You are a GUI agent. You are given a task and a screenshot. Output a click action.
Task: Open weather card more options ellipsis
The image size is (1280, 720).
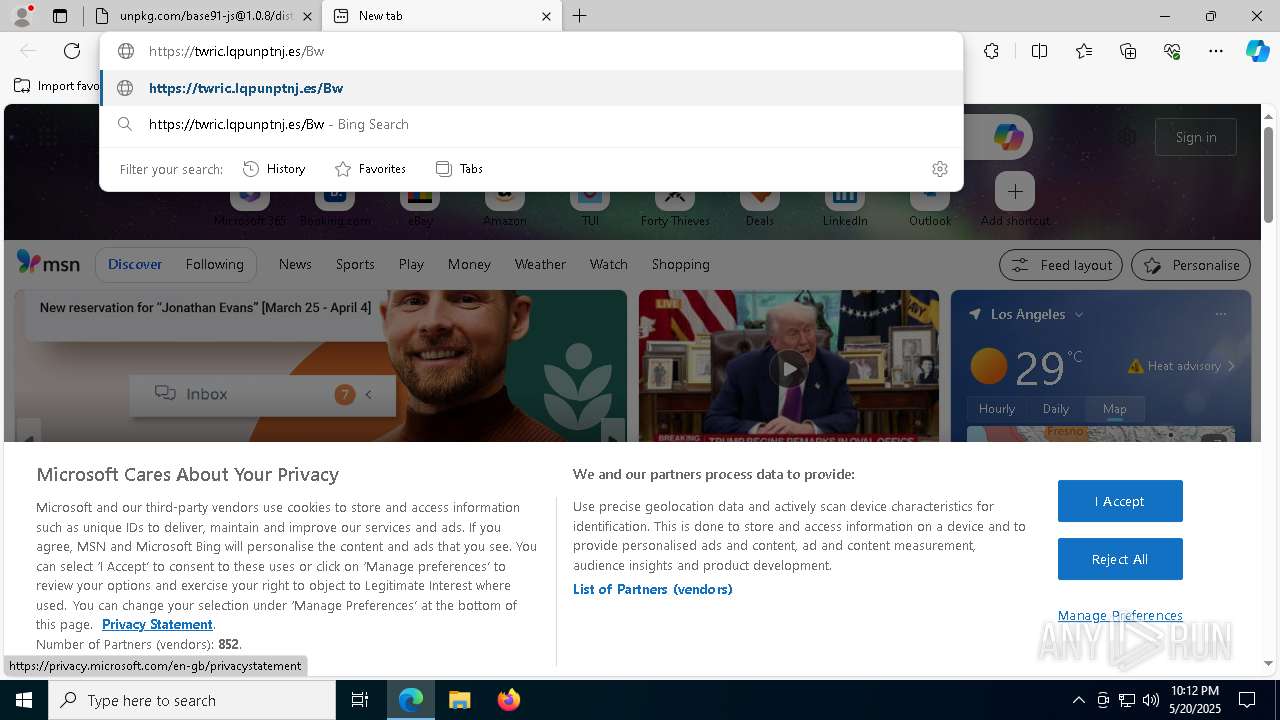coord(1220,314)
